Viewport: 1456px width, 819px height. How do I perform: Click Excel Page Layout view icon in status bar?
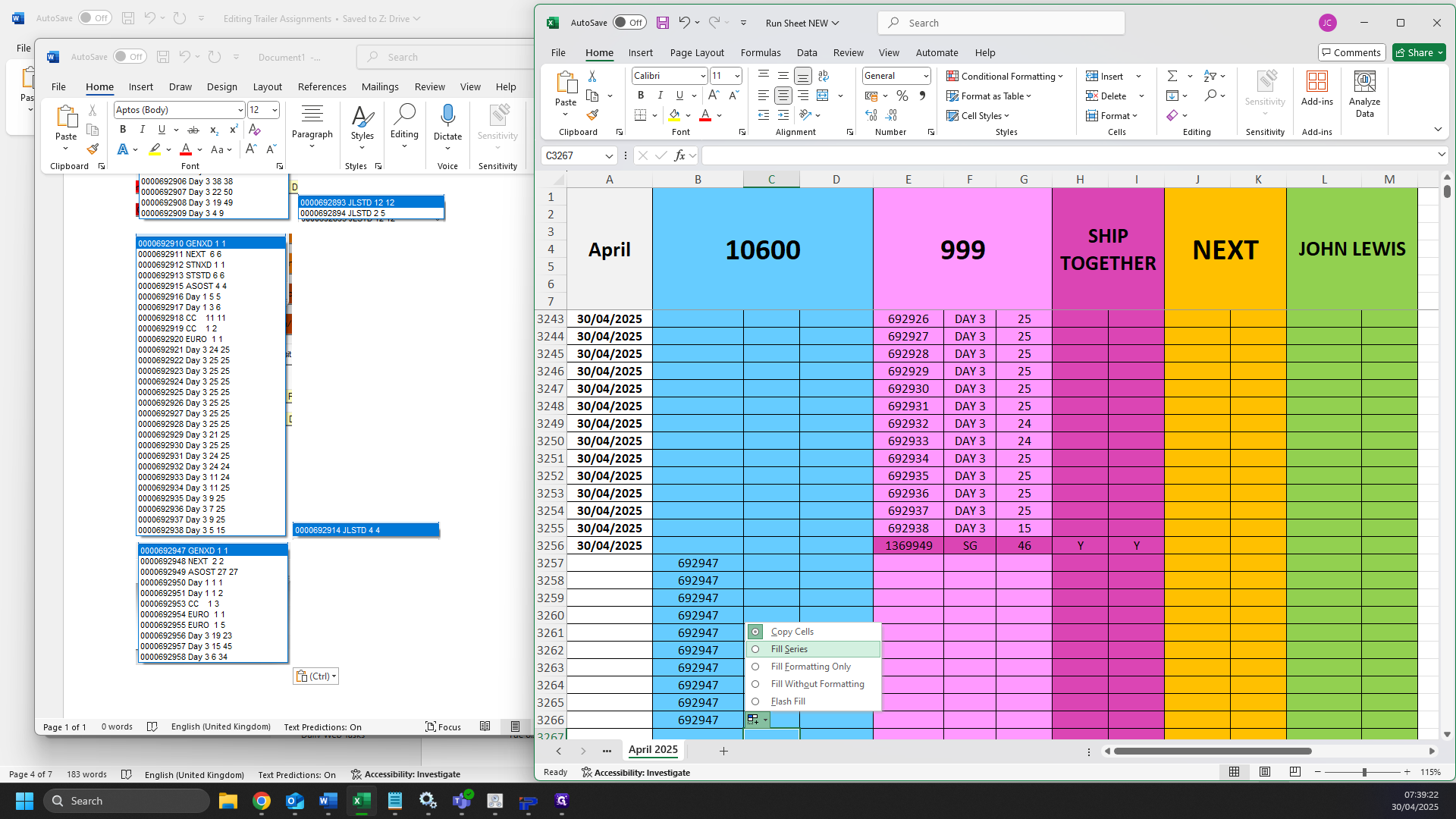click(x=1264, y=772)
